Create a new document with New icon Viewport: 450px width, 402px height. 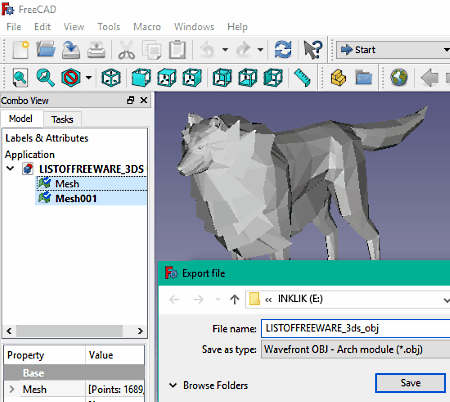click(21, 50)
